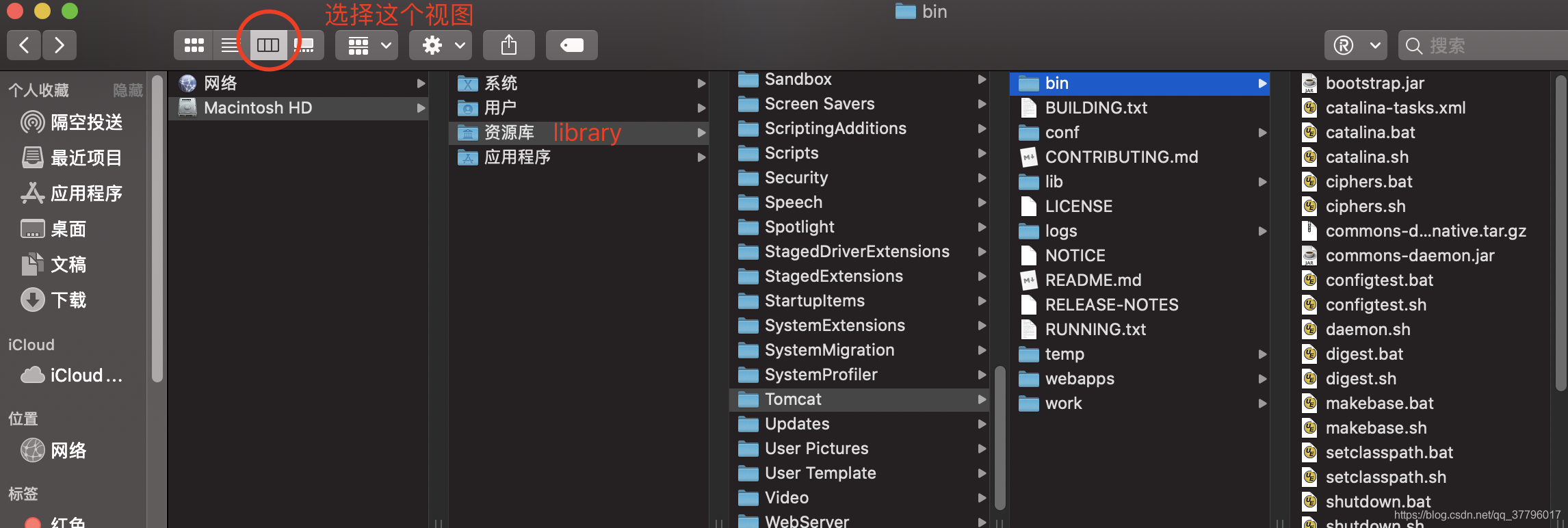
Task: Switch to gallery view in toolbar
Action: pyautogui.click(x=304, y=46)
